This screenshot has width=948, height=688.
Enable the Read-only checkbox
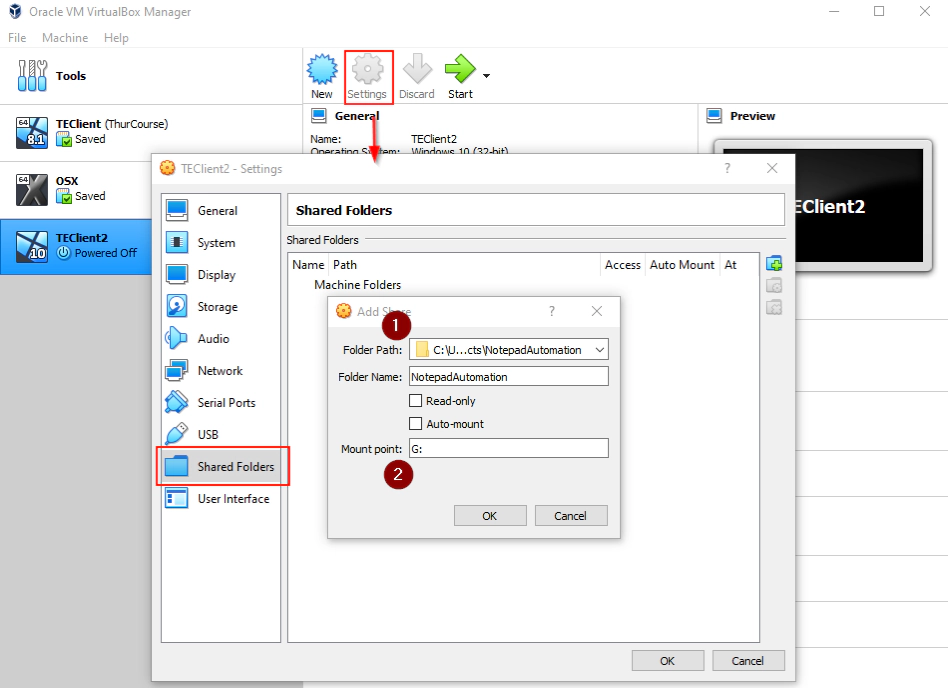[x=416, y=400]
